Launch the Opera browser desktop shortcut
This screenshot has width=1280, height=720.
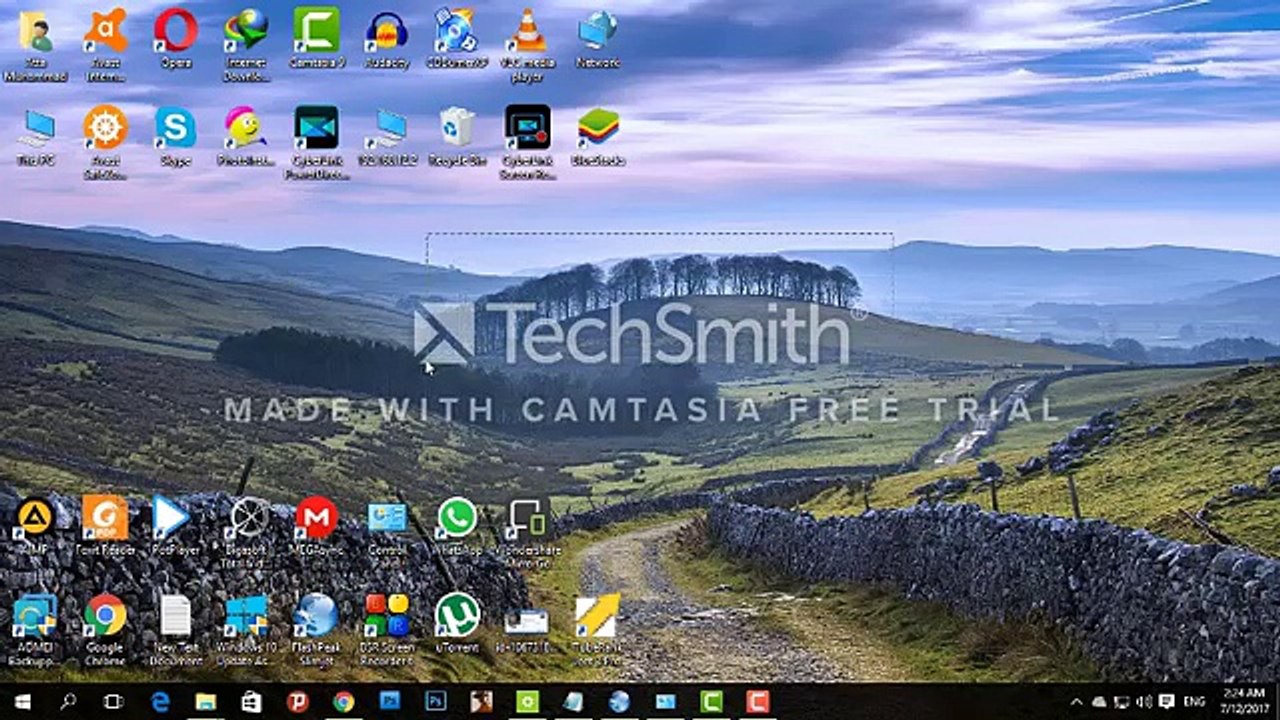pos(175,38)
